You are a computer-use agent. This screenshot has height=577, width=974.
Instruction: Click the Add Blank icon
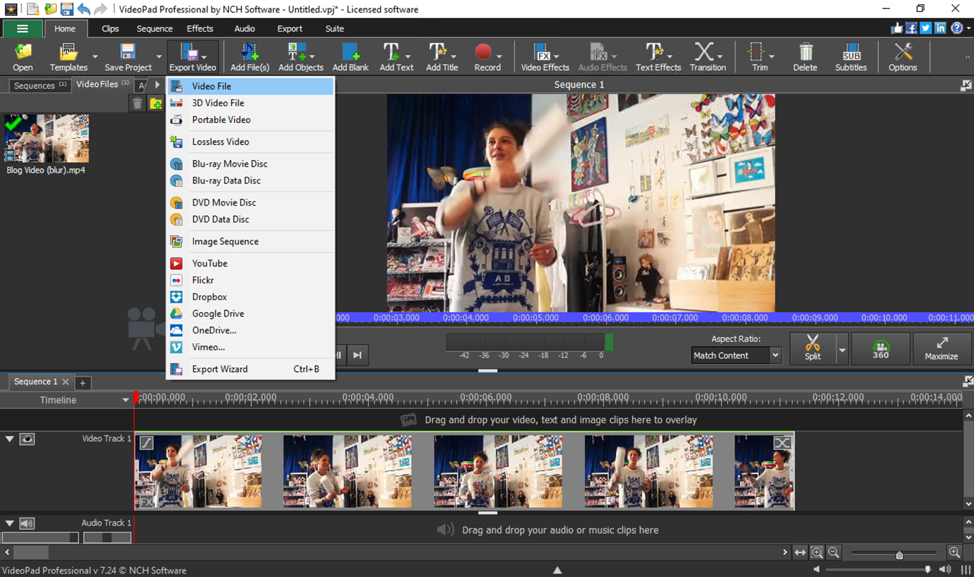coord(350,57)
